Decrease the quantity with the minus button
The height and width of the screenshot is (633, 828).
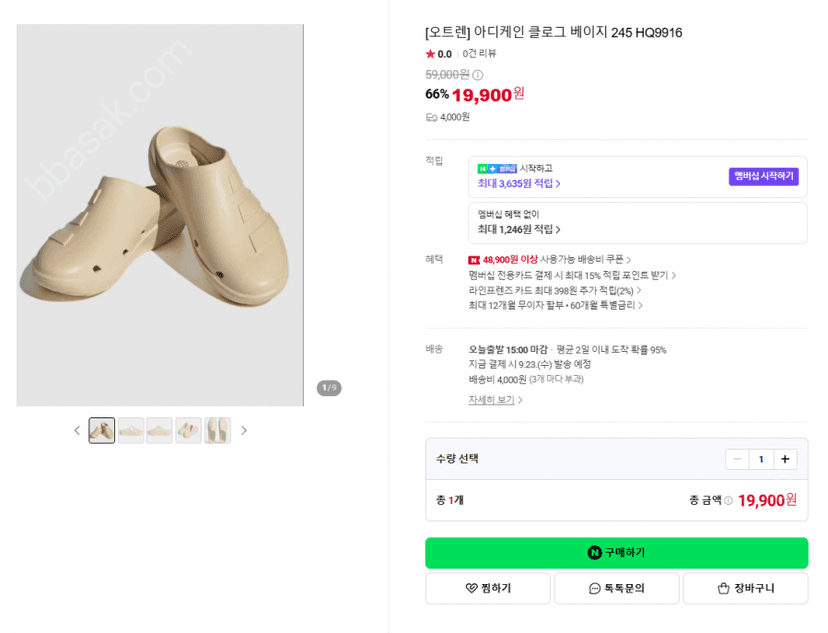coord(737,459)
